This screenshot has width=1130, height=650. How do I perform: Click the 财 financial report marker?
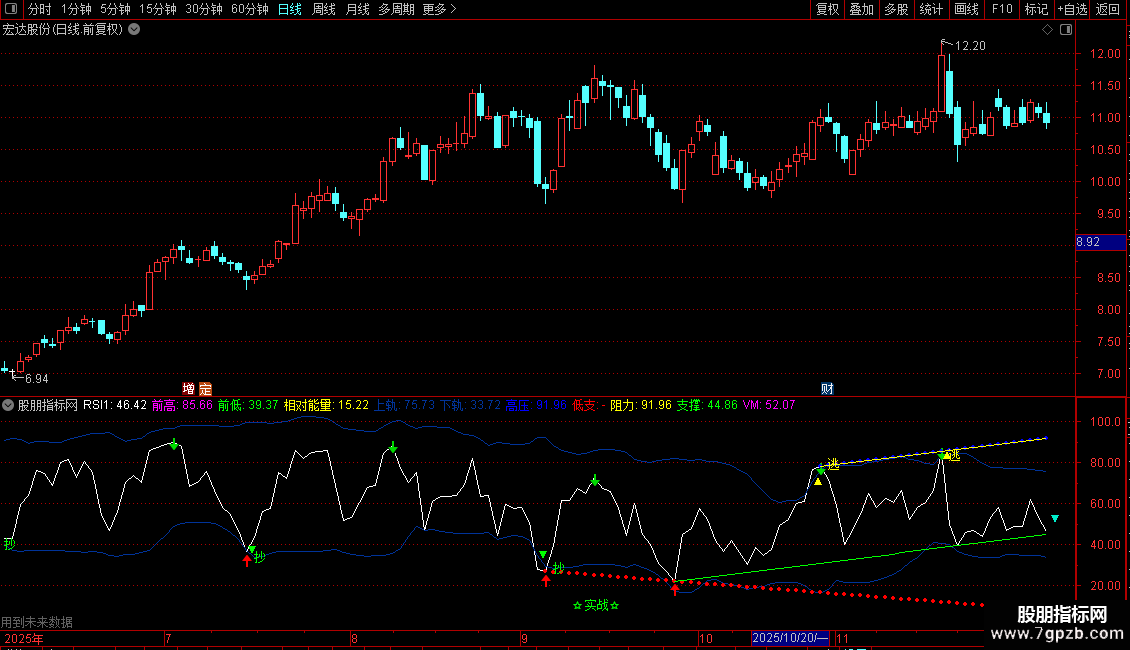pos(827,389)
